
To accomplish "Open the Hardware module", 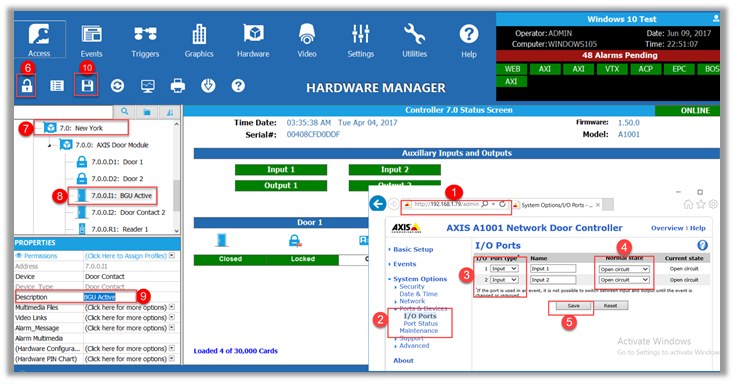I will pyautogui.click(x=253, y=40).
